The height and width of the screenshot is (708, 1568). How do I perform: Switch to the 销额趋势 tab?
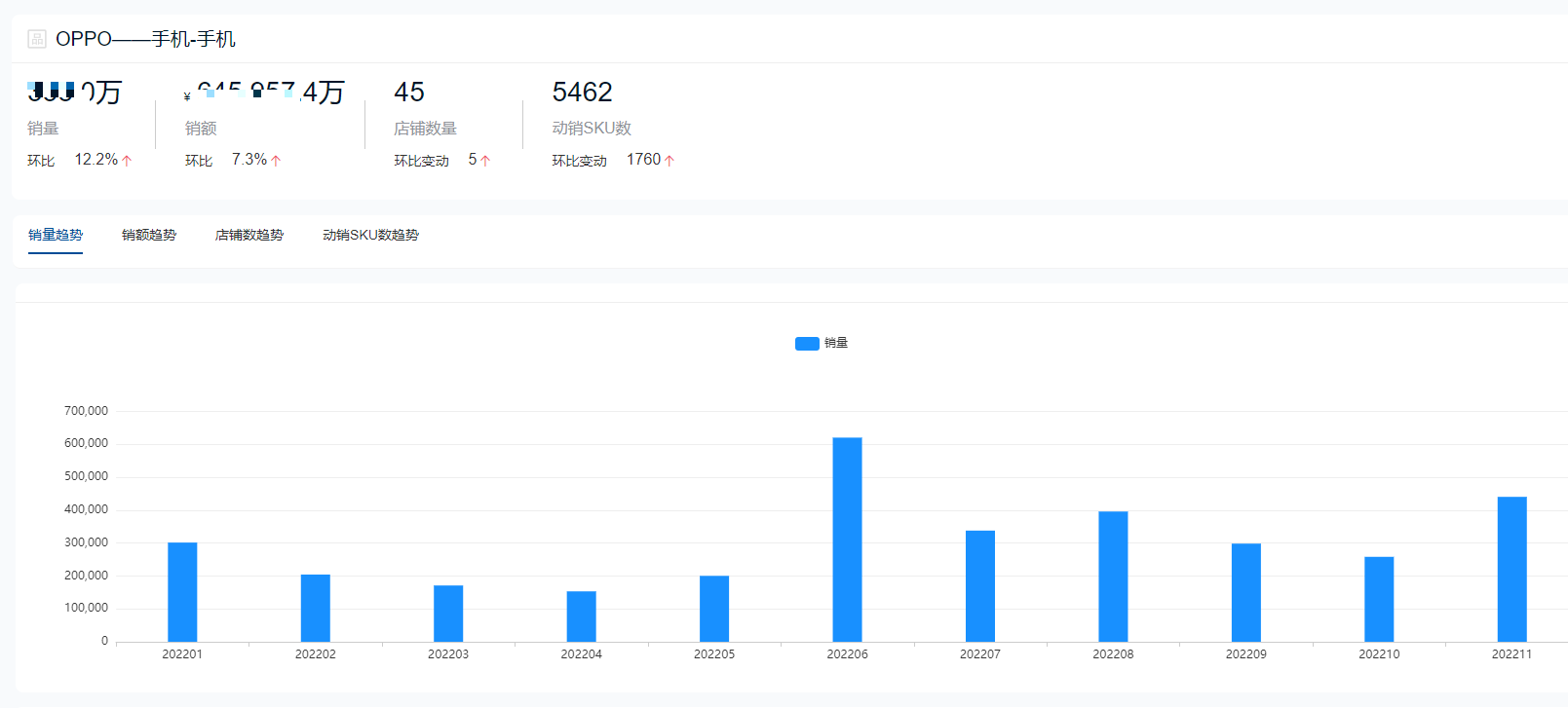pyautogui.click(x=149, y=235)
